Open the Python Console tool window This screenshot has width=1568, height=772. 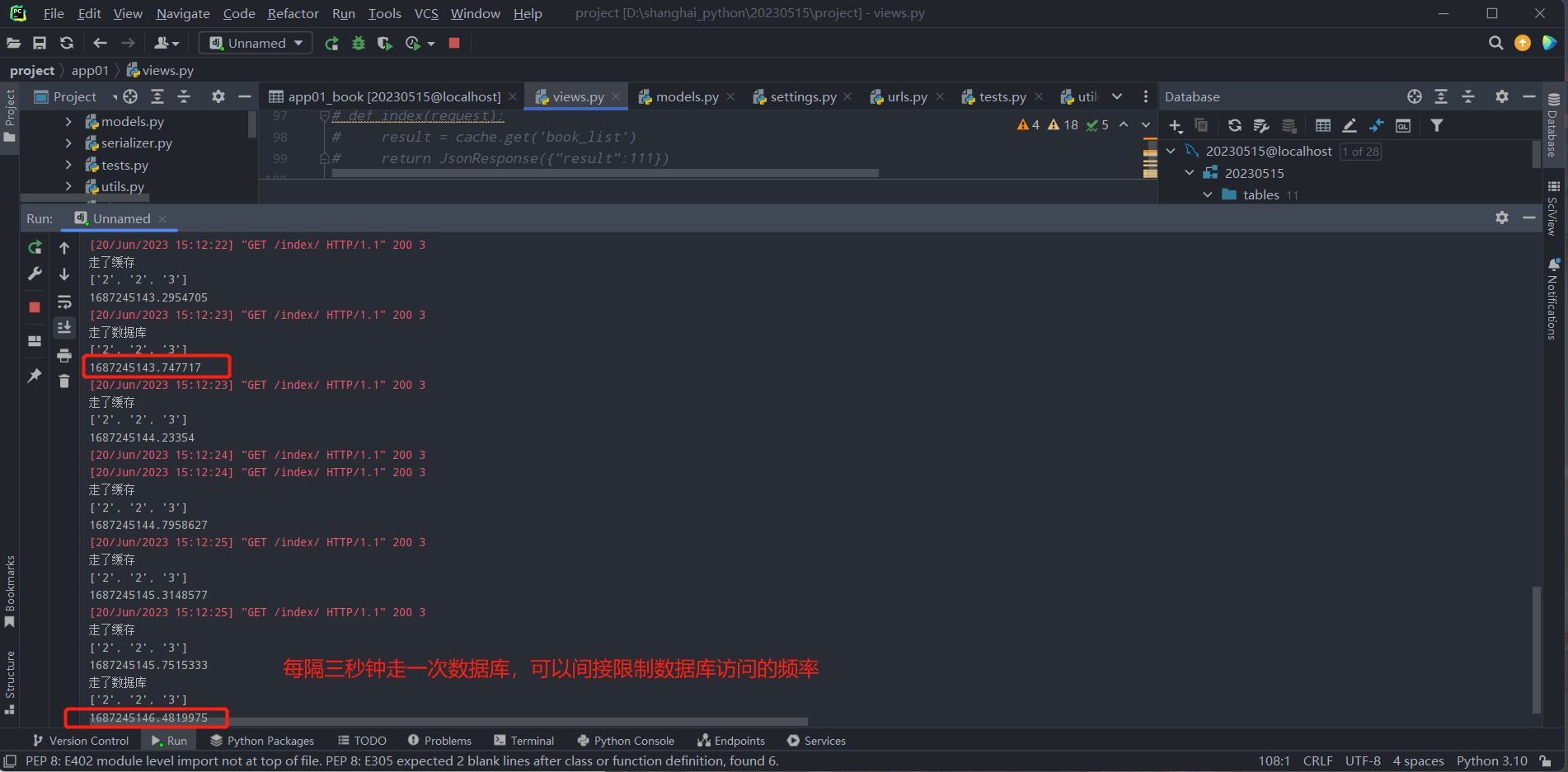click(x=626, y=741)
